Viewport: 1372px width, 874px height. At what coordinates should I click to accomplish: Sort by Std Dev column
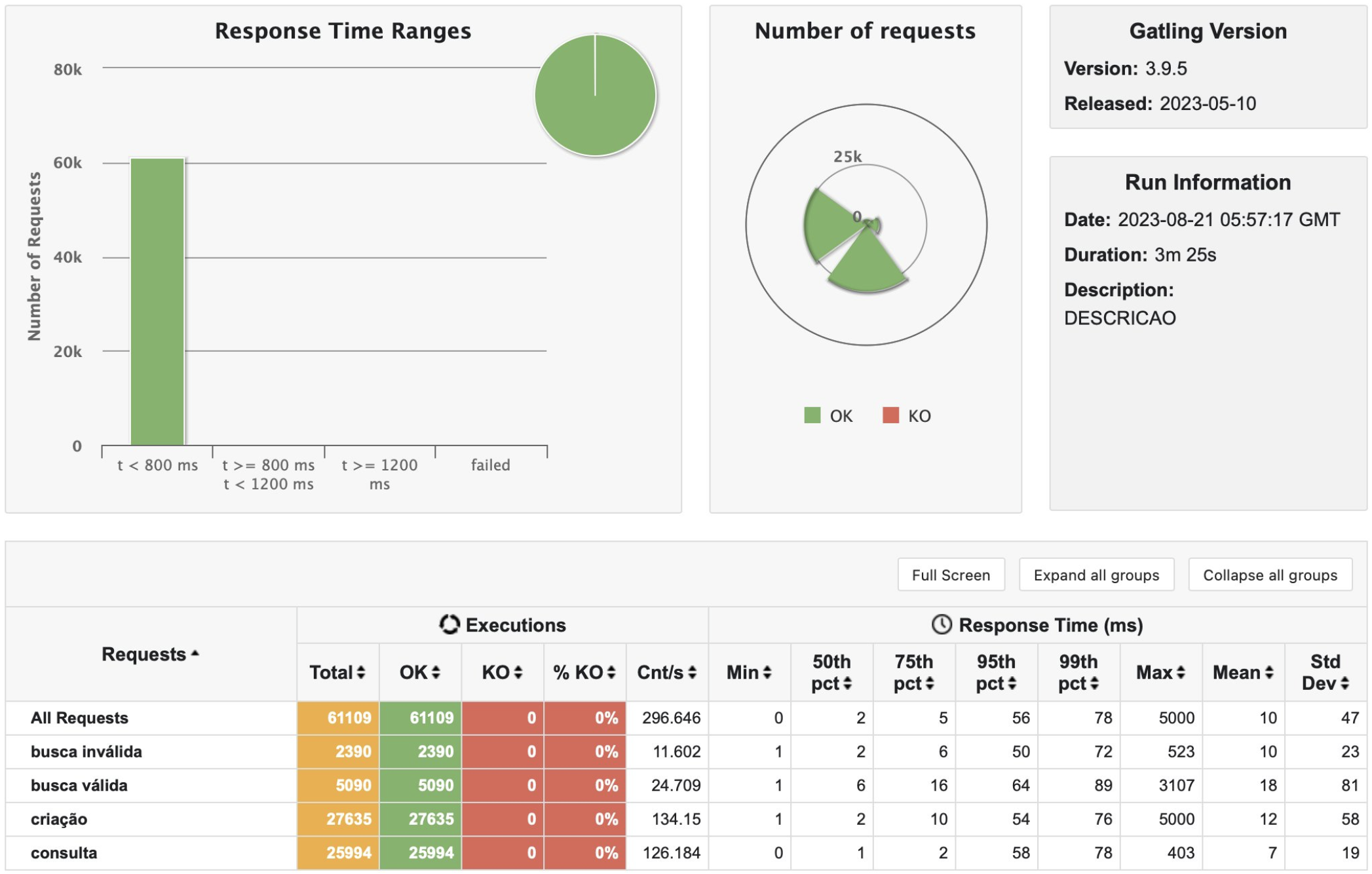coord(1325,672)
